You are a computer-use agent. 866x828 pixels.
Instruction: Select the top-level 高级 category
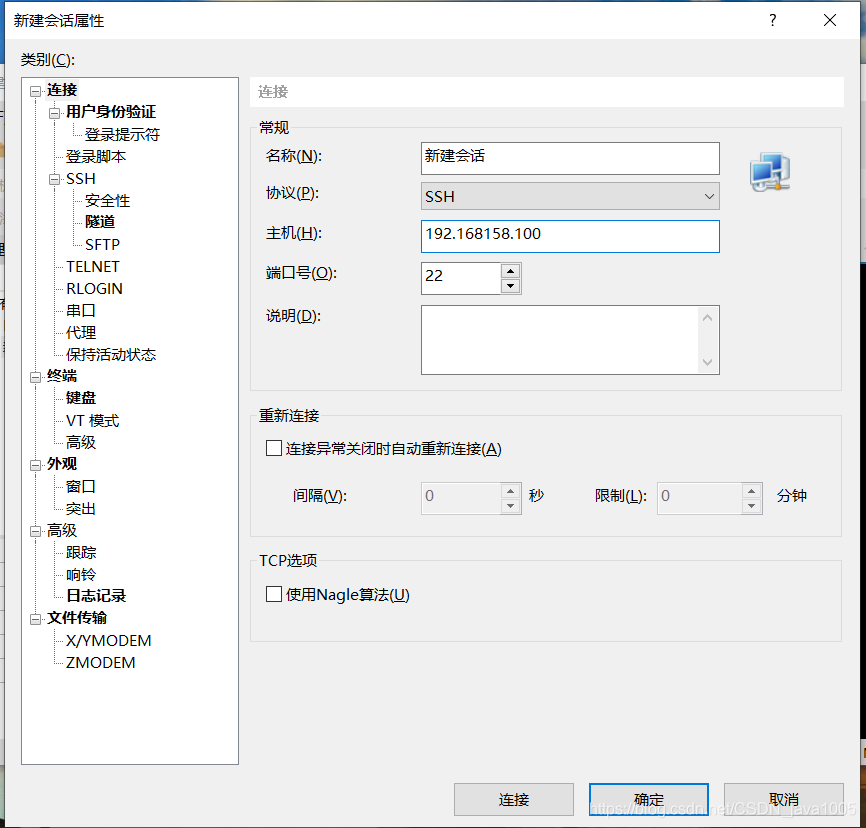pos(62,530)
